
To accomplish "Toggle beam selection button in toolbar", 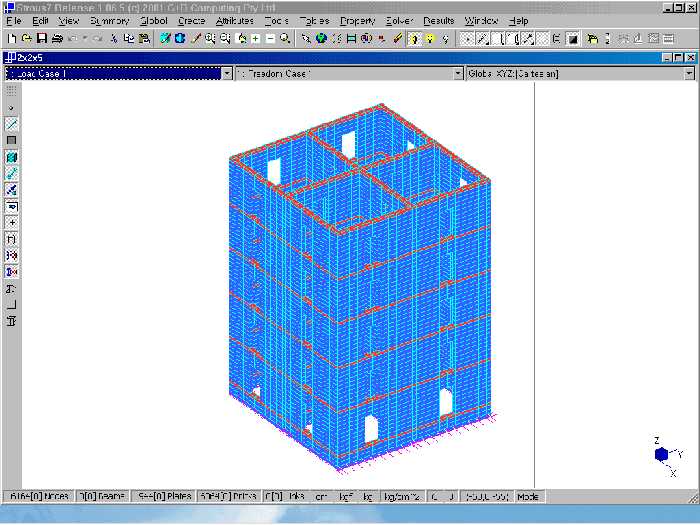I will point(482,38).
